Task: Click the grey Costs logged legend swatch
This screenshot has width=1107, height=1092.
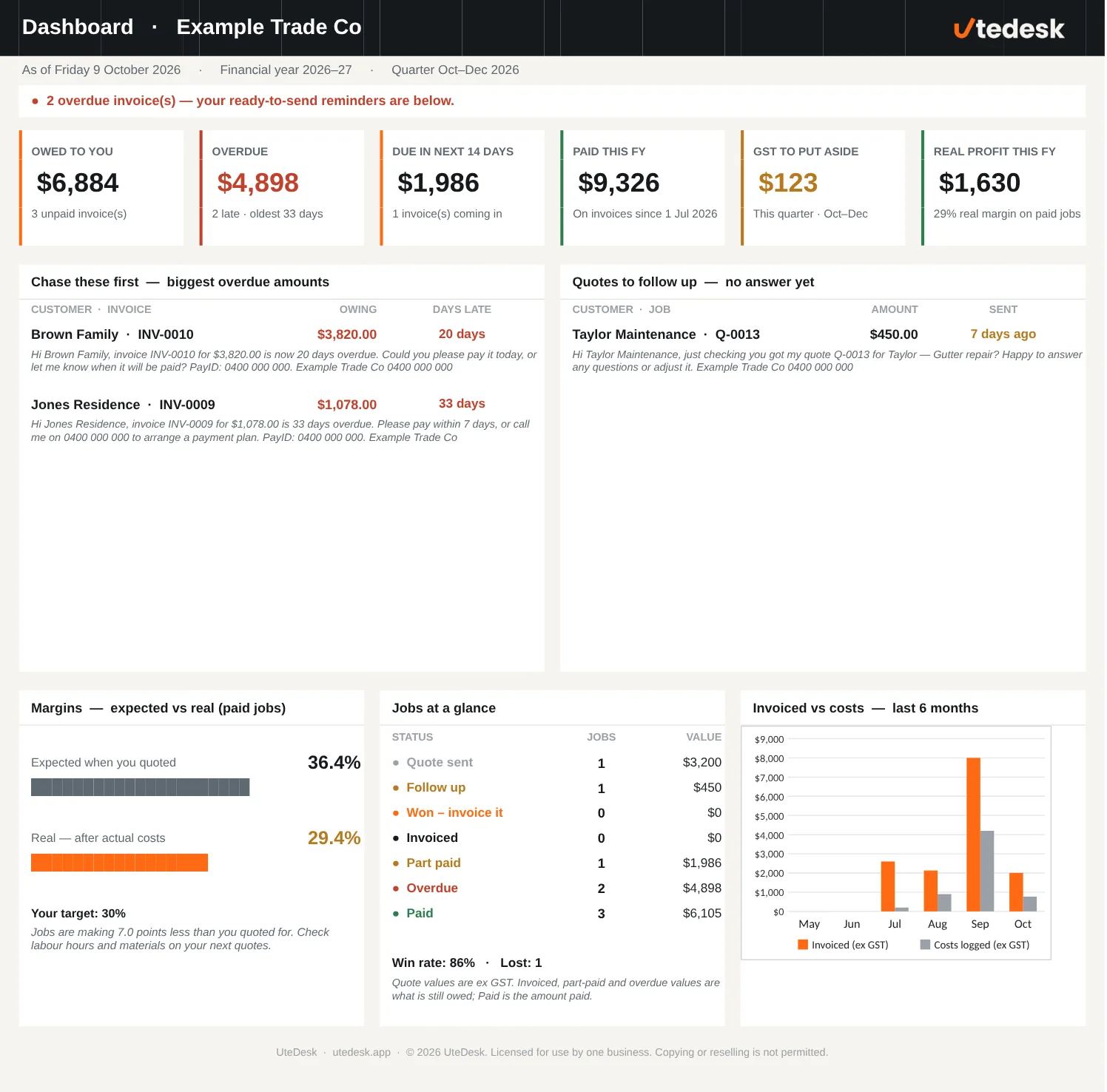Action: coord(925,945)
